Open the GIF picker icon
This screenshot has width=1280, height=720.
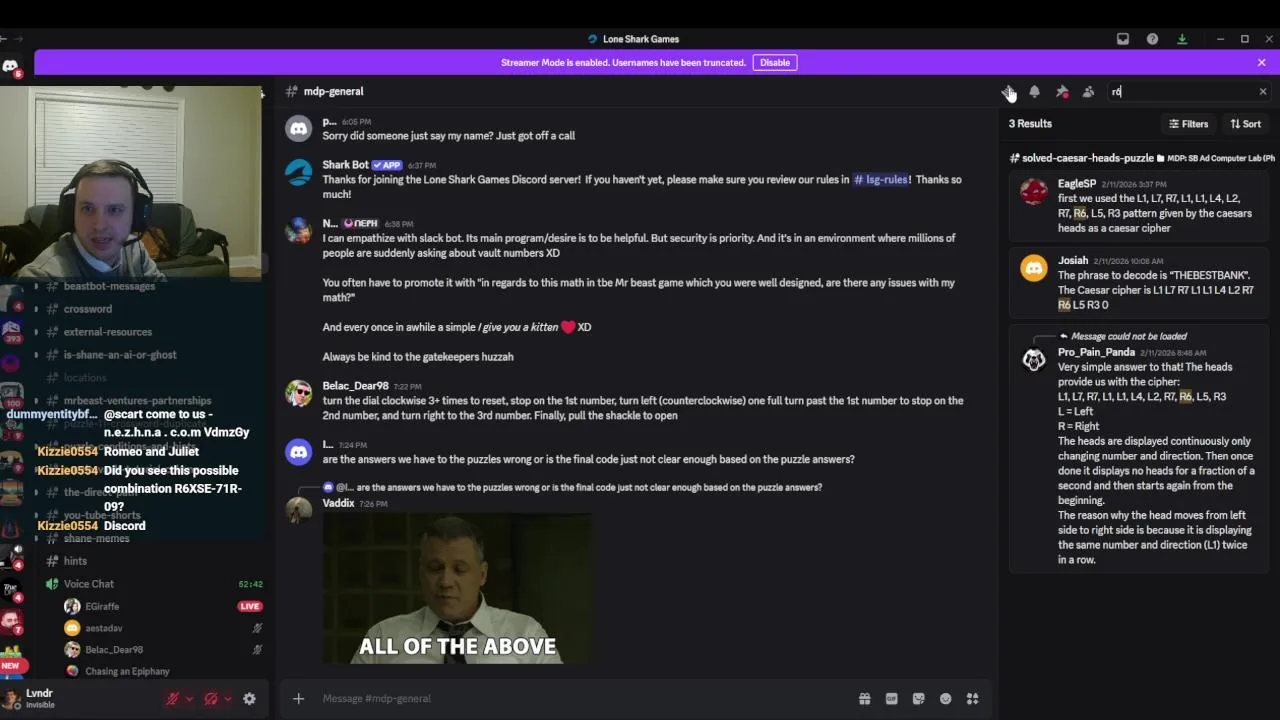[x=891, y=699]
